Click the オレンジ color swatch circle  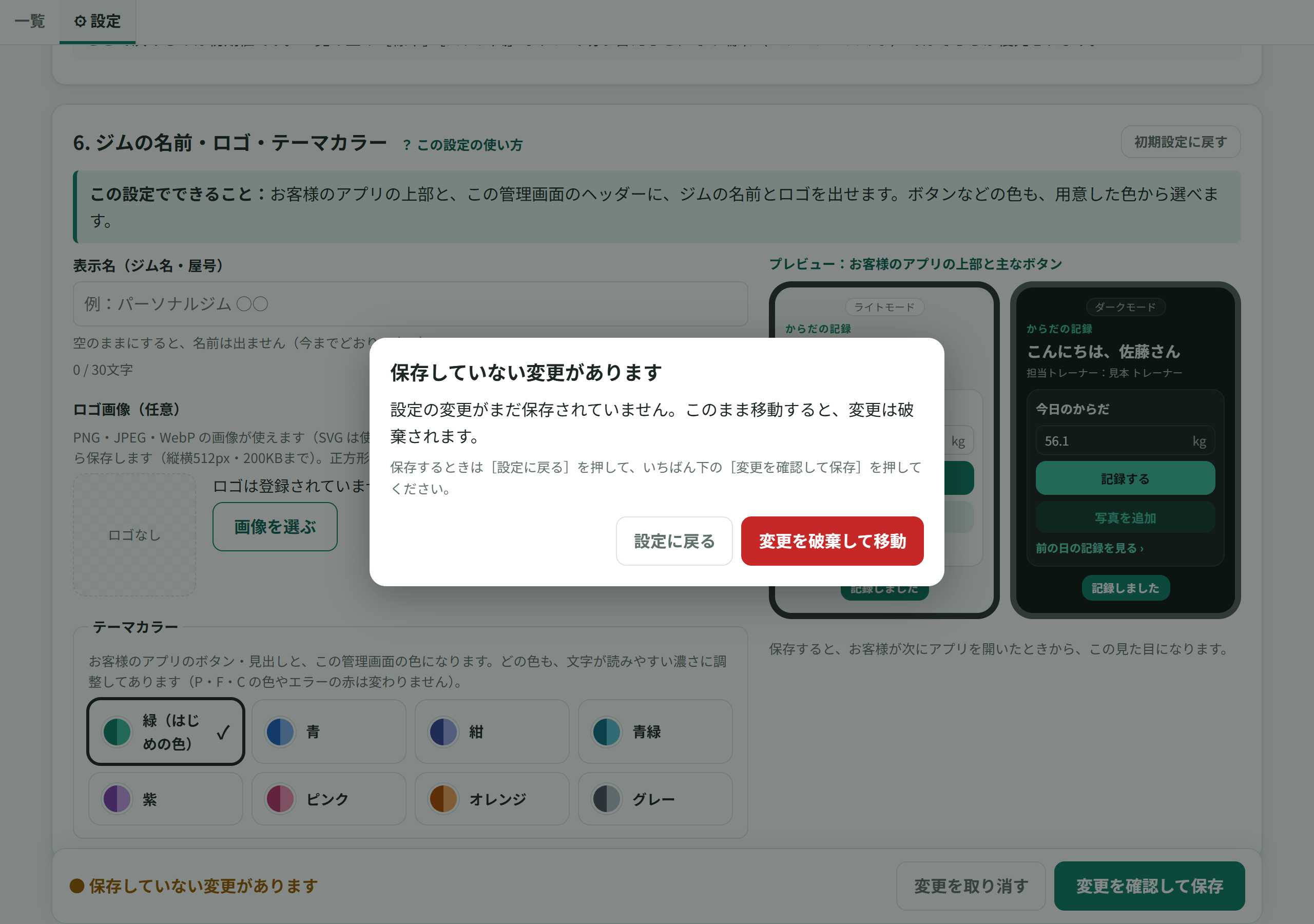[x=443, y=799]
